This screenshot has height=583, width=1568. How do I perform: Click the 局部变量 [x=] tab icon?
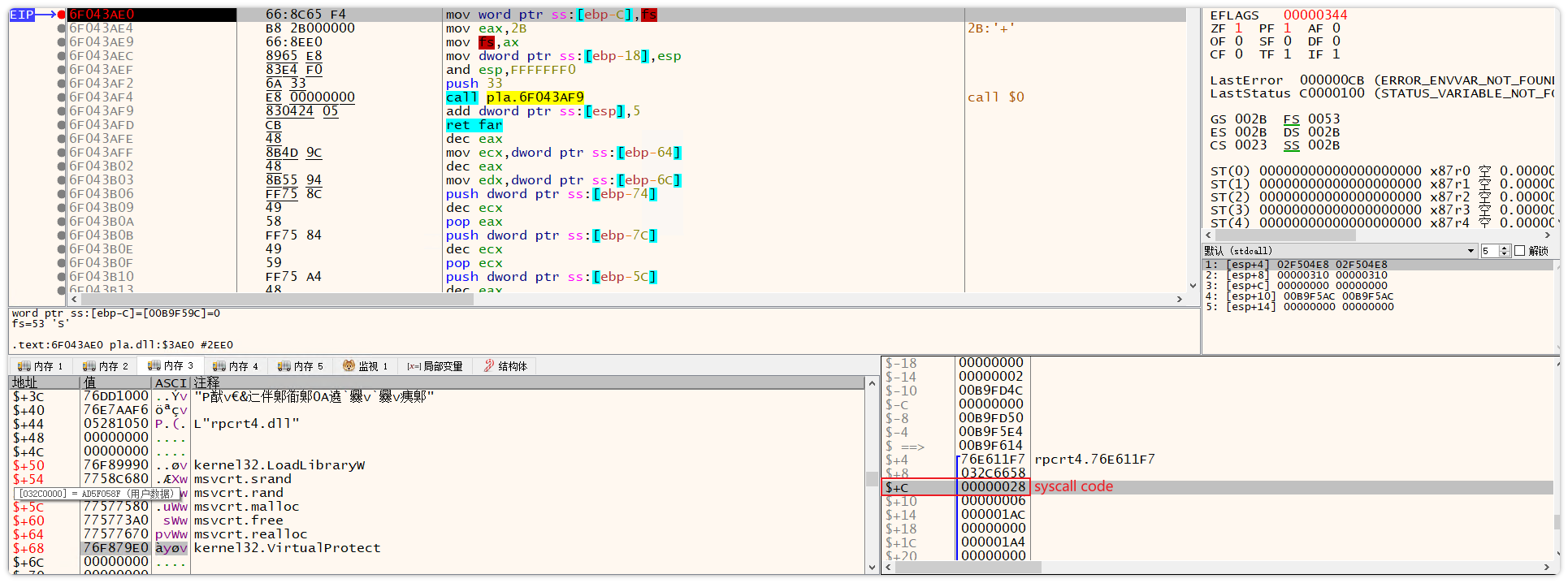(414, 366)
